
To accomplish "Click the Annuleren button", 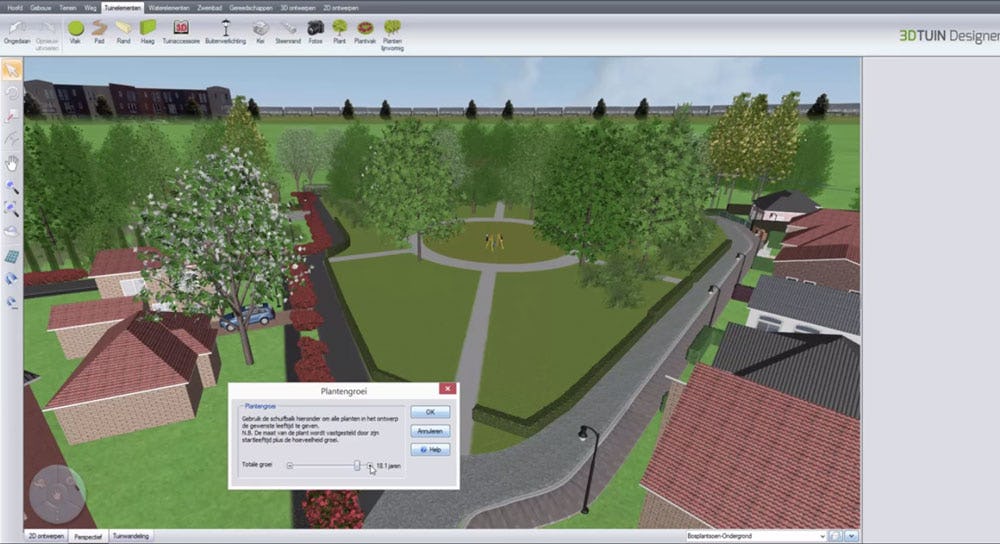I will (x=430, y=431).
